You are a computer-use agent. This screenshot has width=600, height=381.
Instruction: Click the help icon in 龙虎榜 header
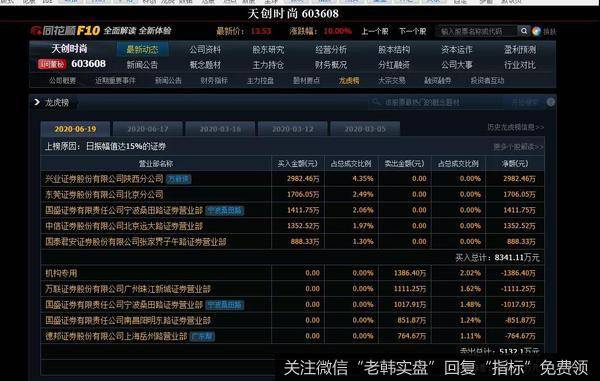click(551, 102)
